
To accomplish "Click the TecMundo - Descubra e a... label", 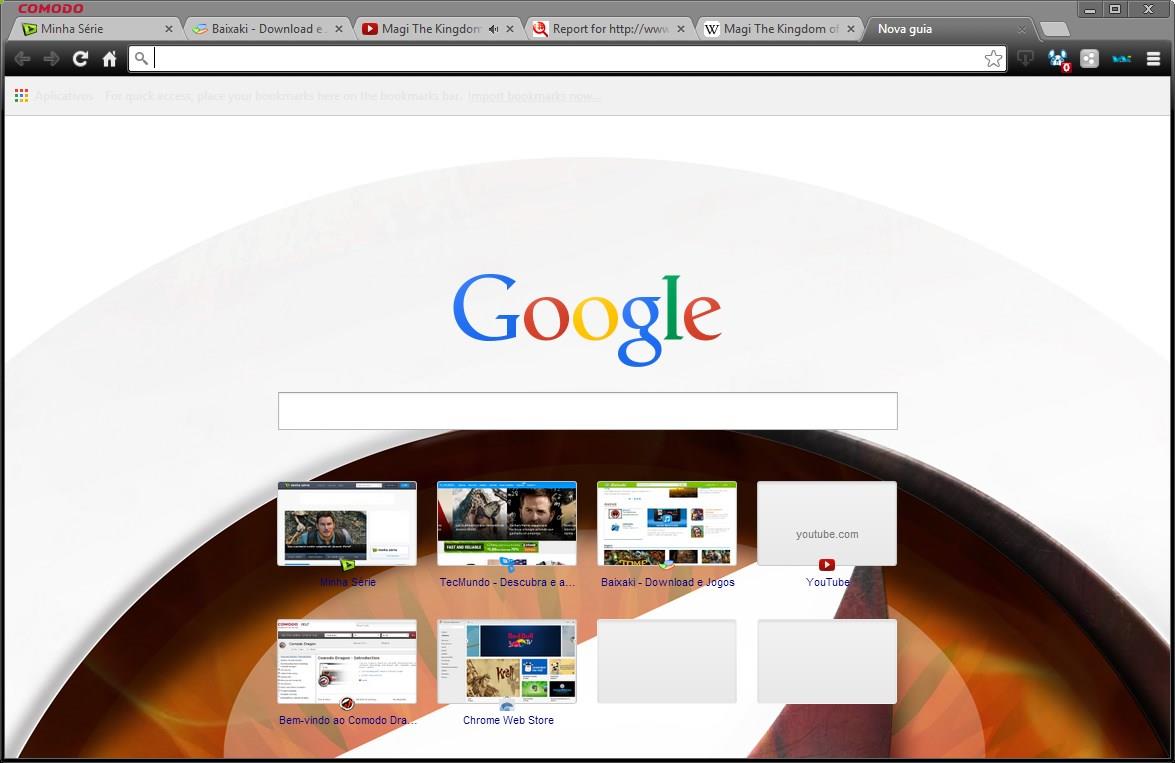I will [x=507, y=582].
